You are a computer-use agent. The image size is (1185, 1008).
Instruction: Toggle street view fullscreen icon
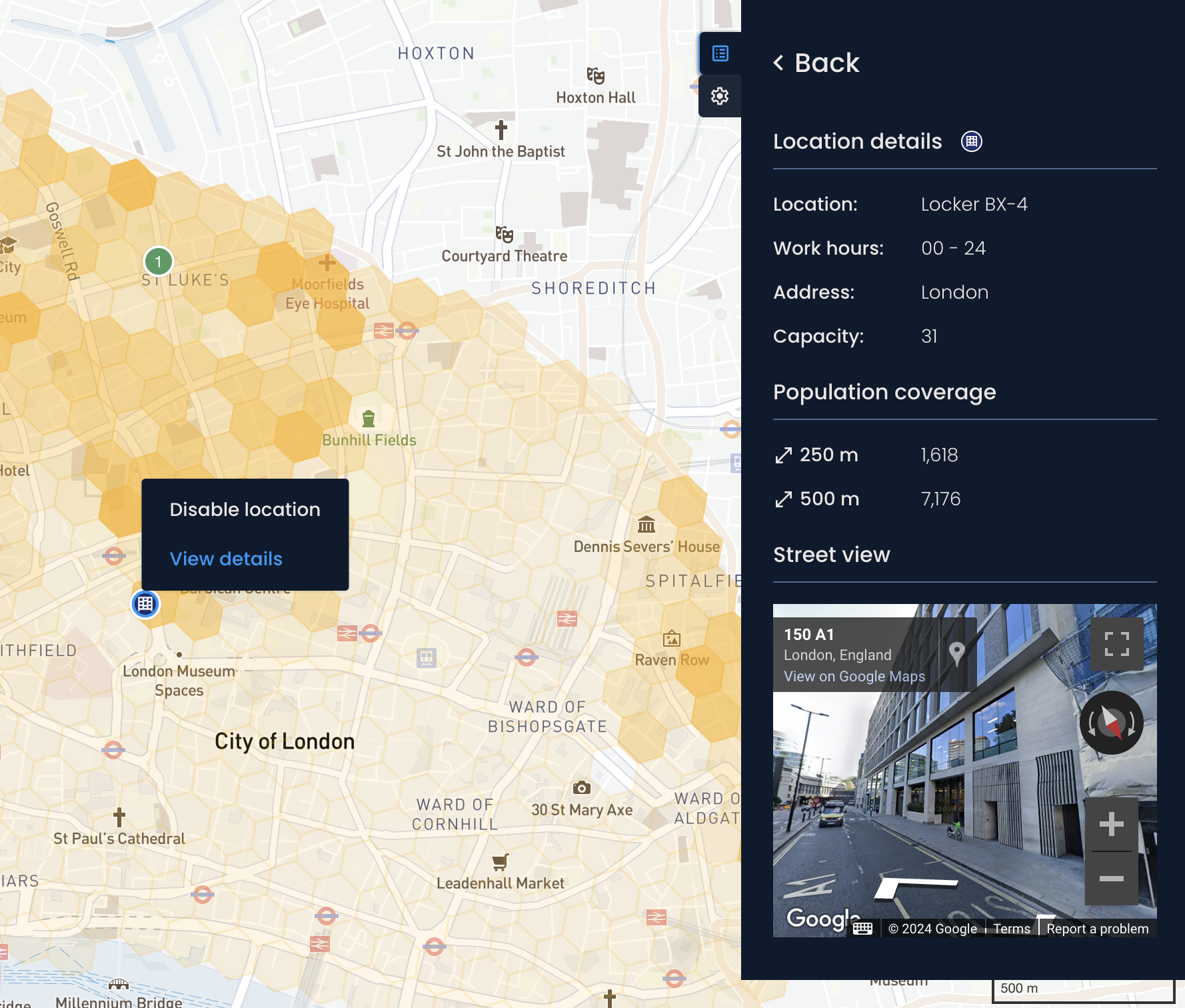pyautogui.click(x=1117, y=644)
